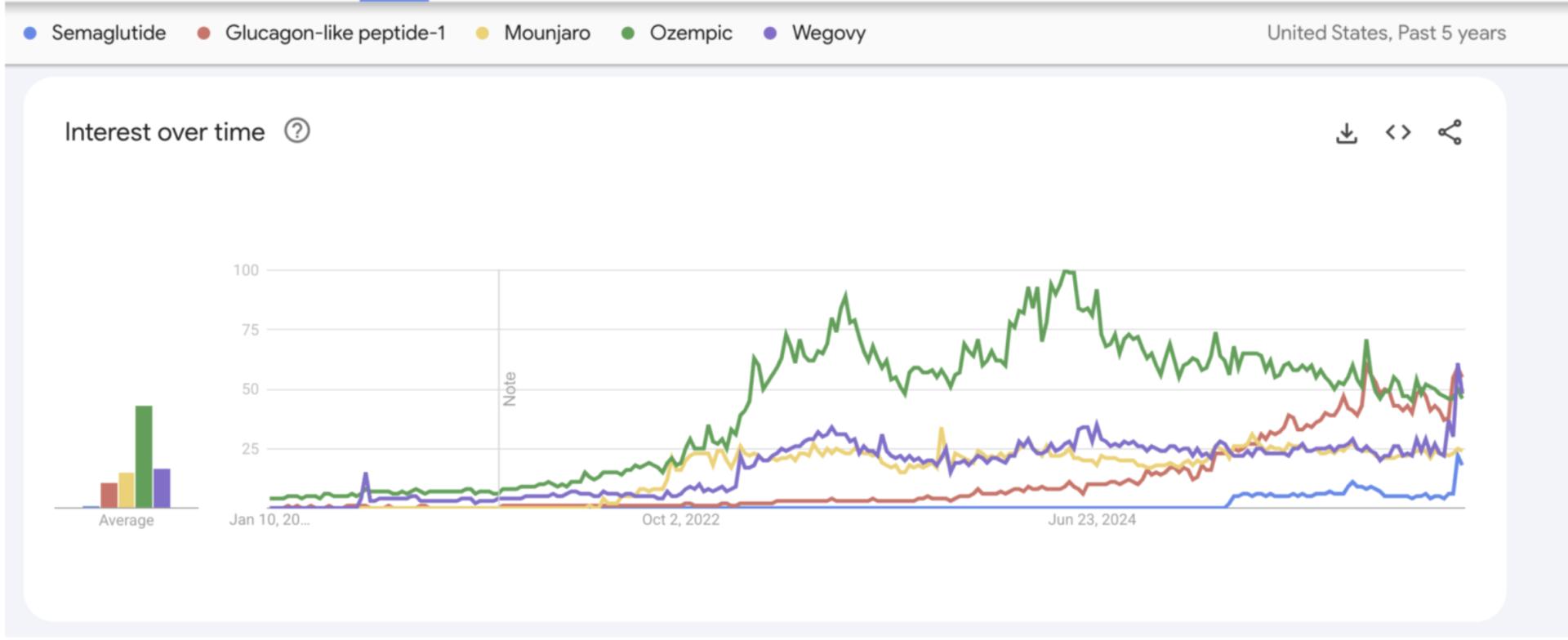Open the Interest over time help icon
Image resolution: width=1568 pixels, height=640 pixels.
pos(297,131)
